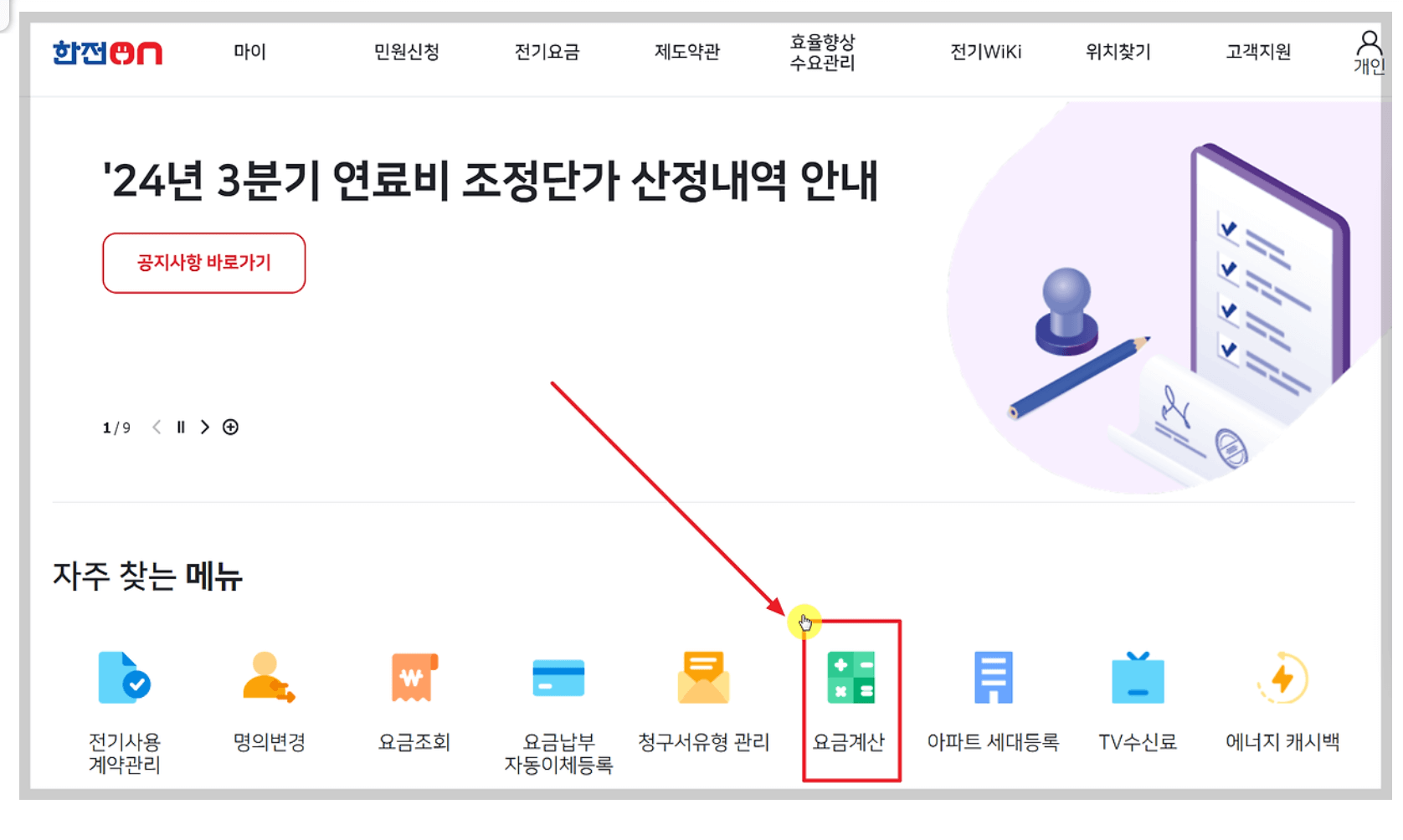
Task: Open the 고객지원 menu
Action: tap(1258, 52)
